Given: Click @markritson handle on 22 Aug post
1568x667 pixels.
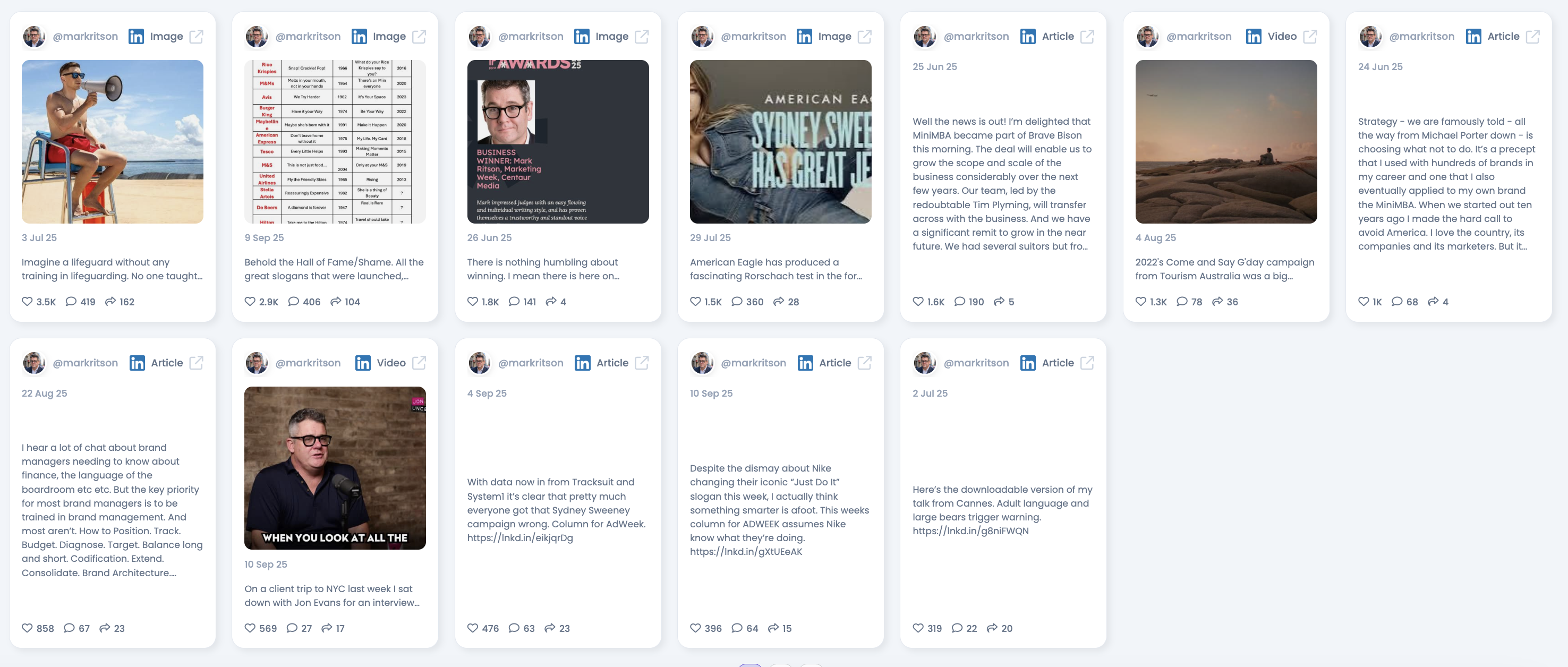Looking at the screenshot, I should (85, 363).
